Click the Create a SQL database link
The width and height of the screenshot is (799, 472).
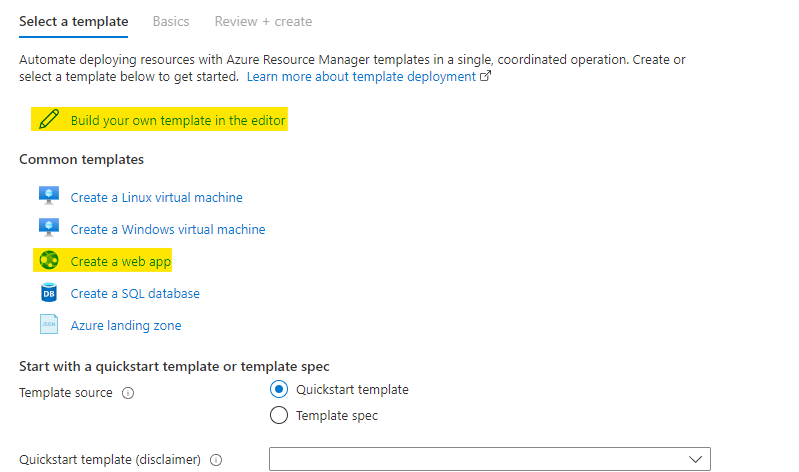pos(135,294)
